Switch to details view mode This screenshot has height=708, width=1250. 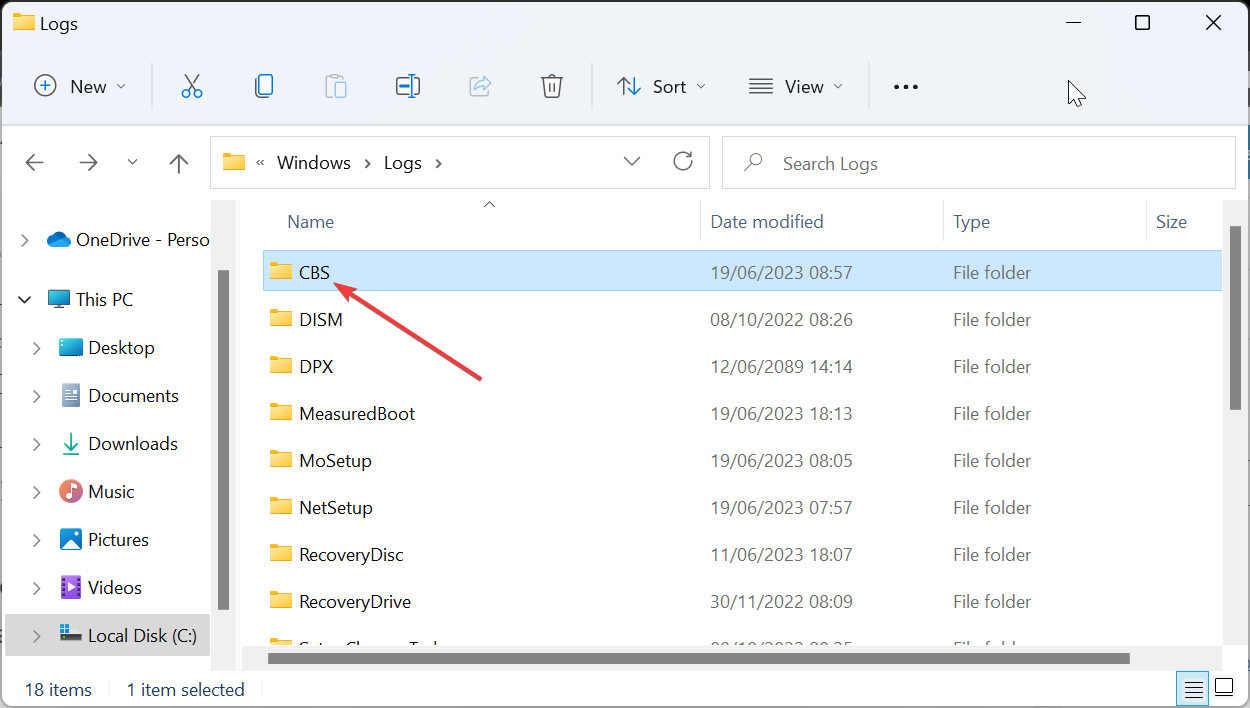pyautogui.click(x=1192, y=688)
